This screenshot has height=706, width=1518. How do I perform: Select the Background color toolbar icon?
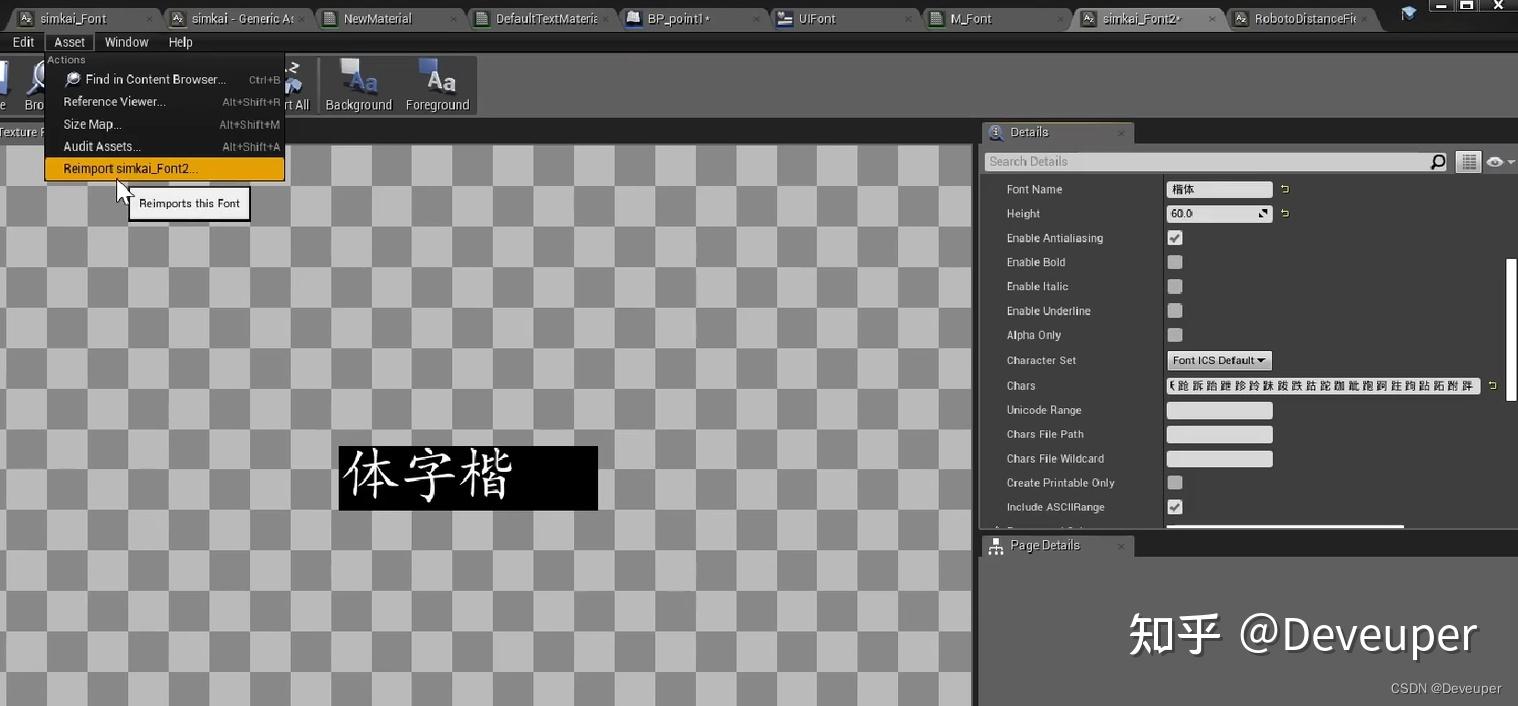(x=358, y=85)
